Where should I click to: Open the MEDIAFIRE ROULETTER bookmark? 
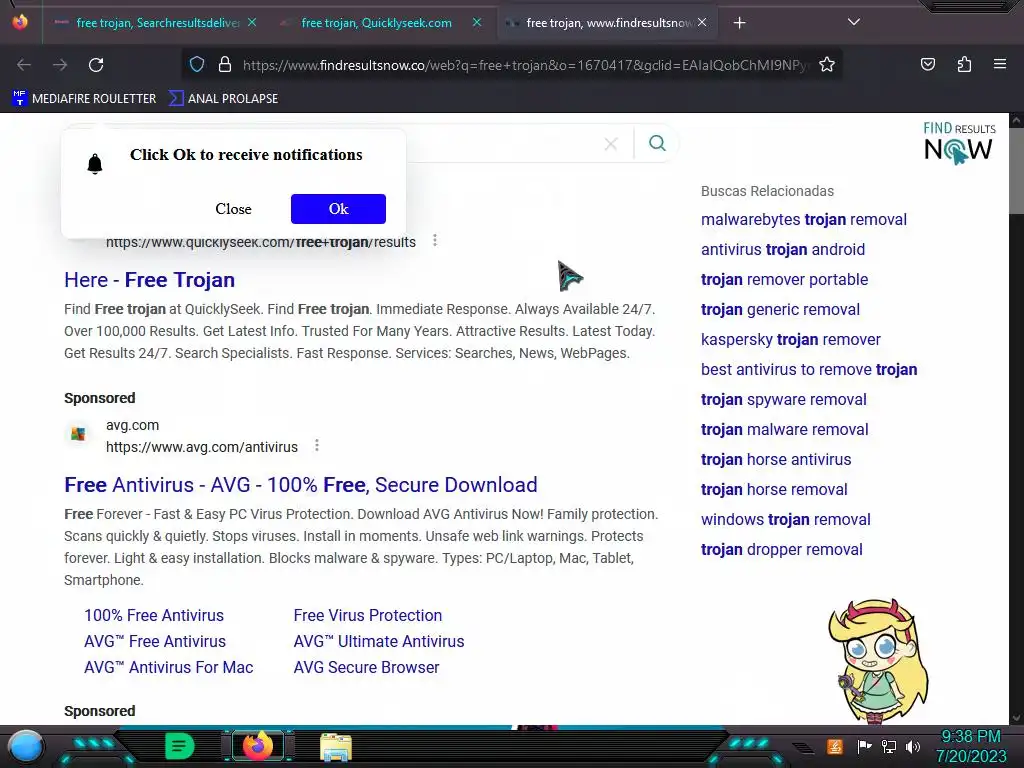(x=84, y=99)
